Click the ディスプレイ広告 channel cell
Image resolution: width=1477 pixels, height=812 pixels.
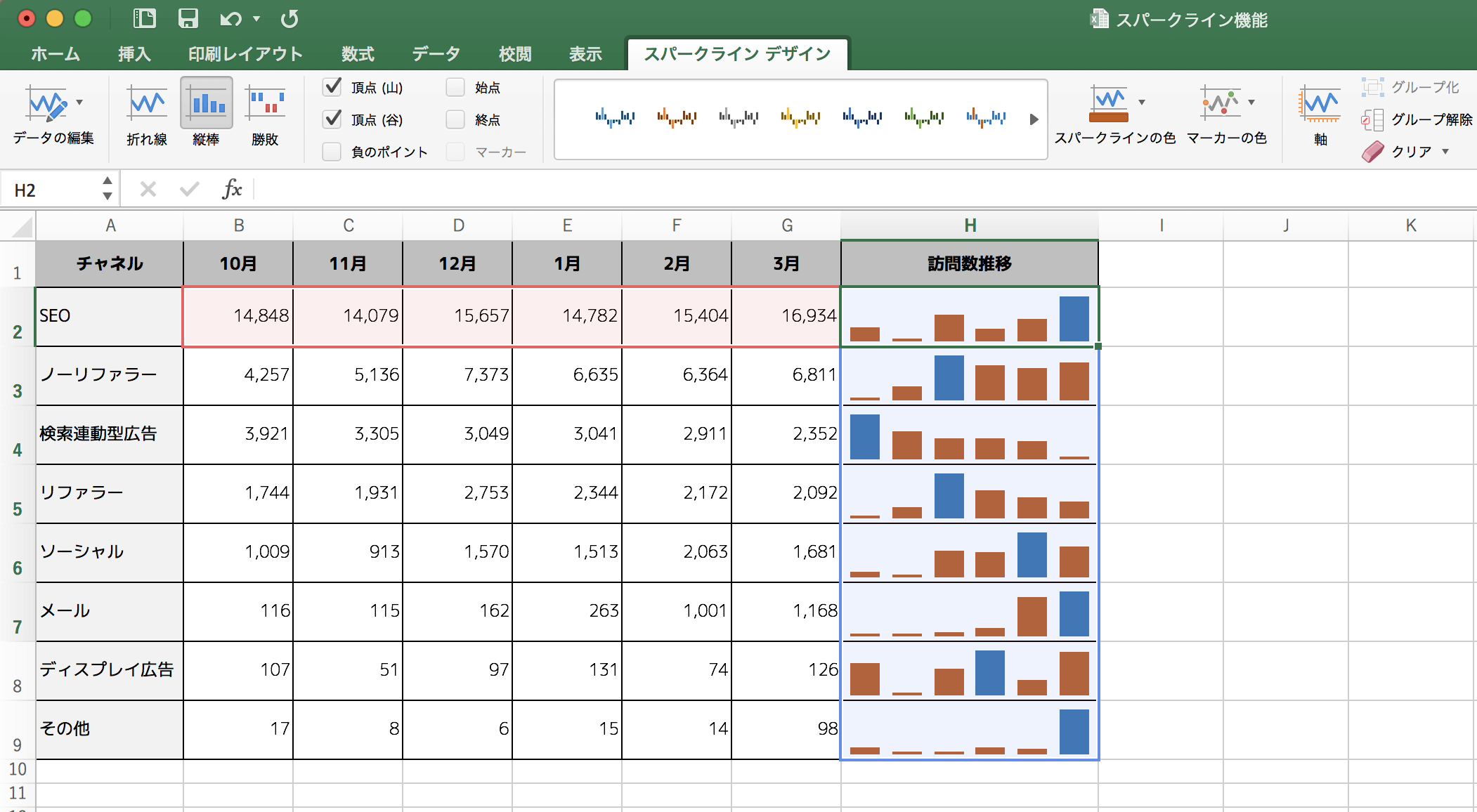[110, 671]
